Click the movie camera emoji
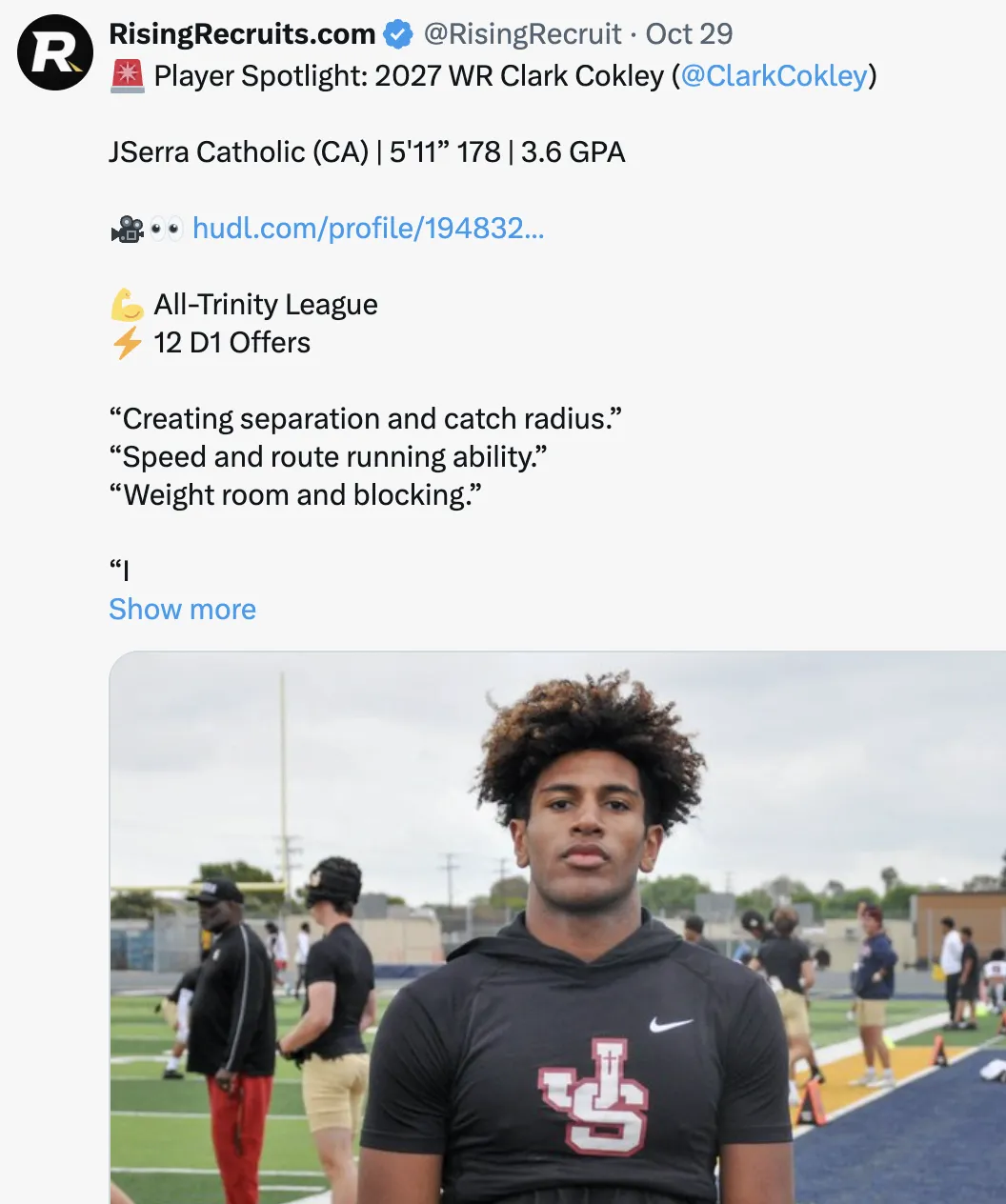The image size is (1006, 1204). click(x=127, y=229)
